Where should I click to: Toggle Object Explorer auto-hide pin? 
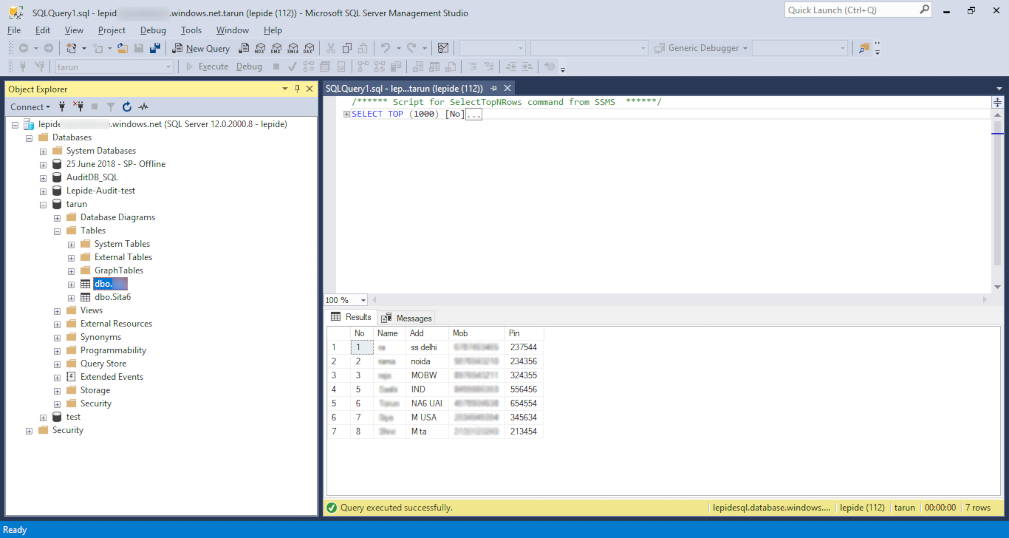coord(297,89)
